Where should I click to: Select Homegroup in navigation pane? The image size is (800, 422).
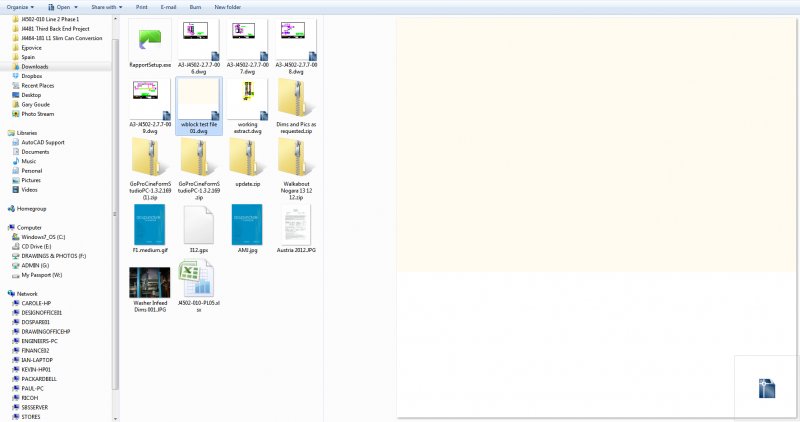click(x=31, y=209)
